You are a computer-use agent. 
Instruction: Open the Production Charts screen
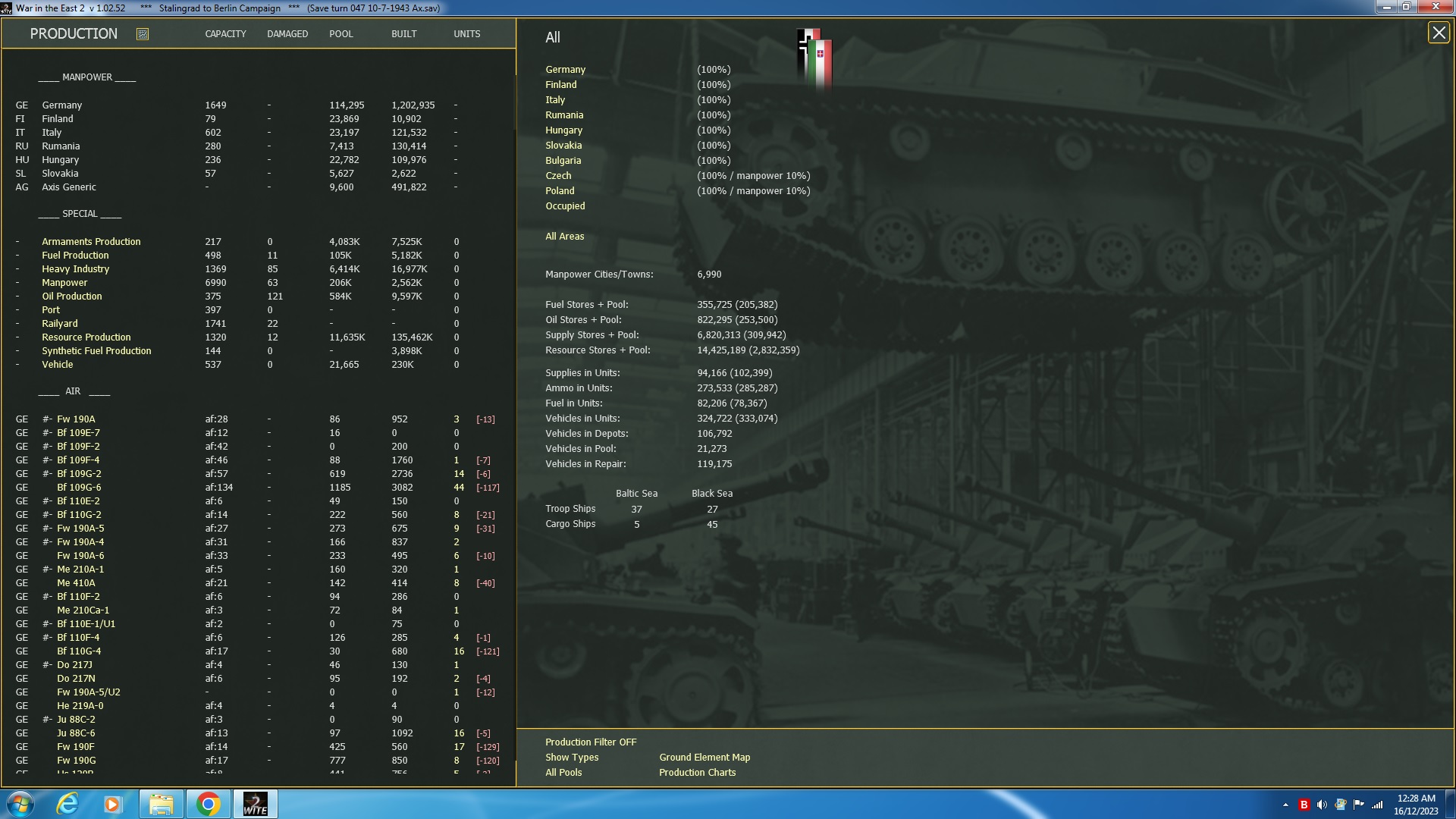(697, 772)
